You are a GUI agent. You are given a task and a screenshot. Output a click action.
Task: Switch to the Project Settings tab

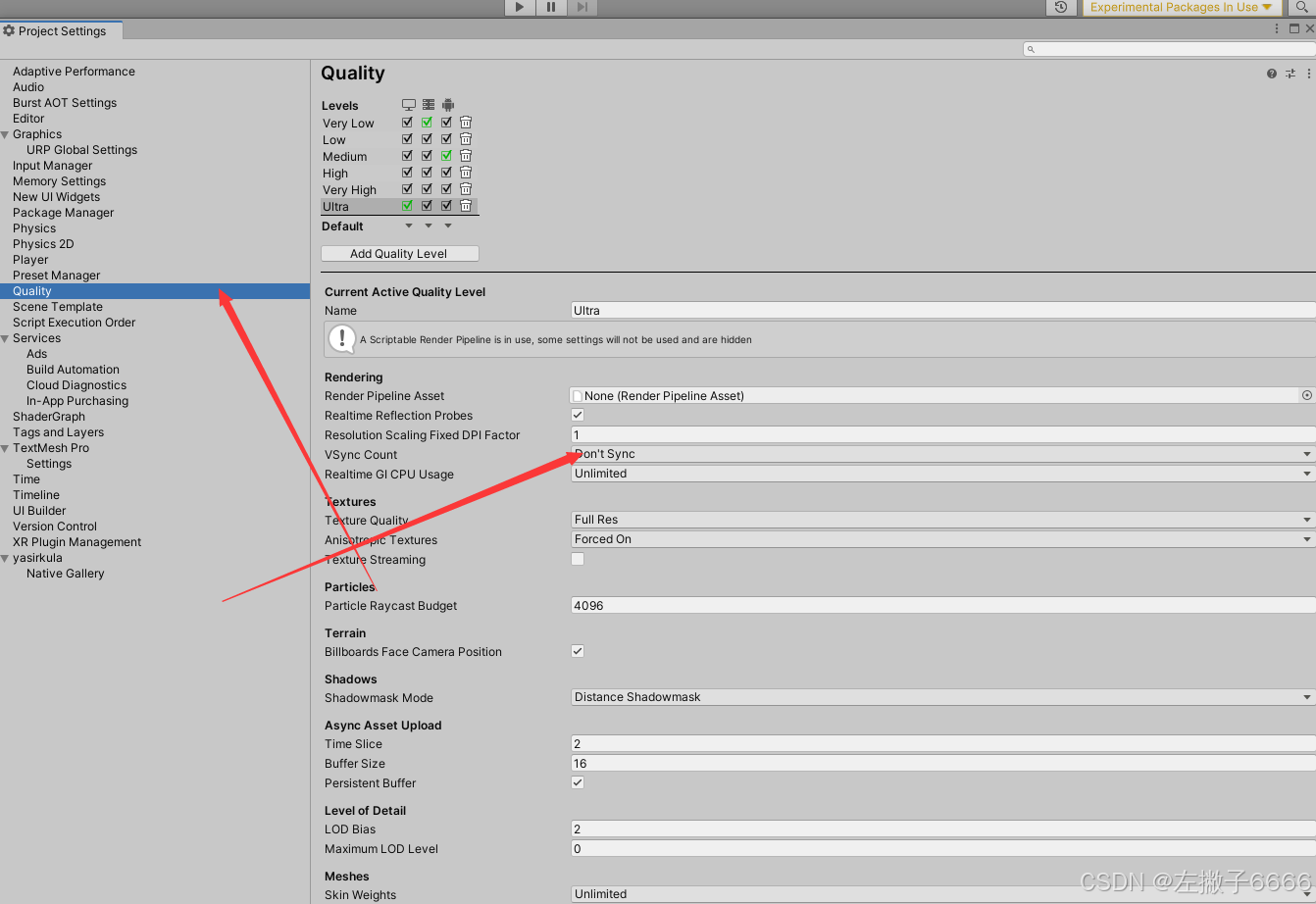pyautogui.click(x=61, y=30)
